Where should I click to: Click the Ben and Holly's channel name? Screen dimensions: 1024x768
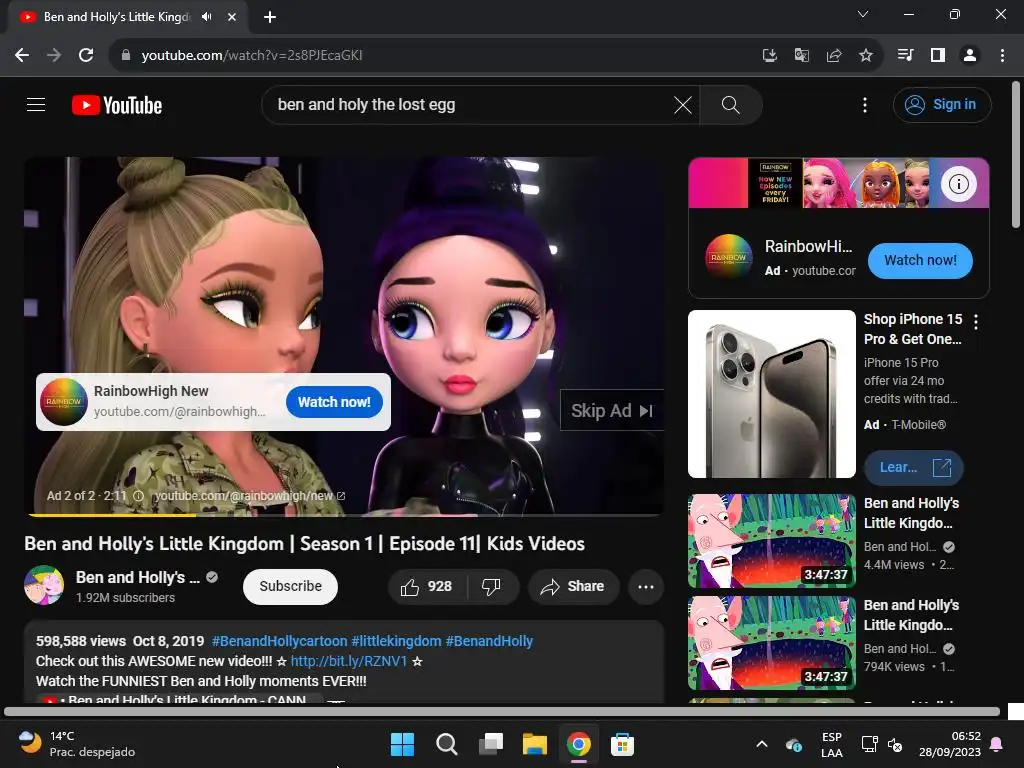point(138,577)
